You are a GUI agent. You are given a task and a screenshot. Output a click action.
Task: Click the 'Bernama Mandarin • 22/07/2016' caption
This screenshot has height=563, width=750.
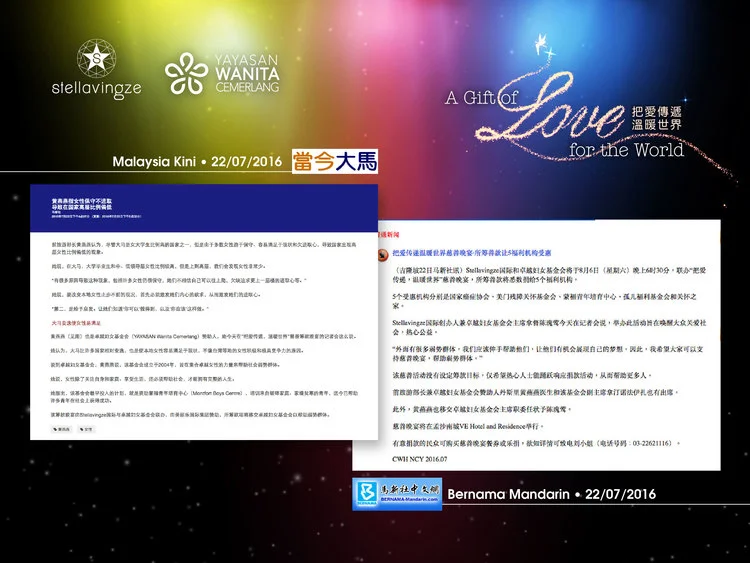(551, 494)
